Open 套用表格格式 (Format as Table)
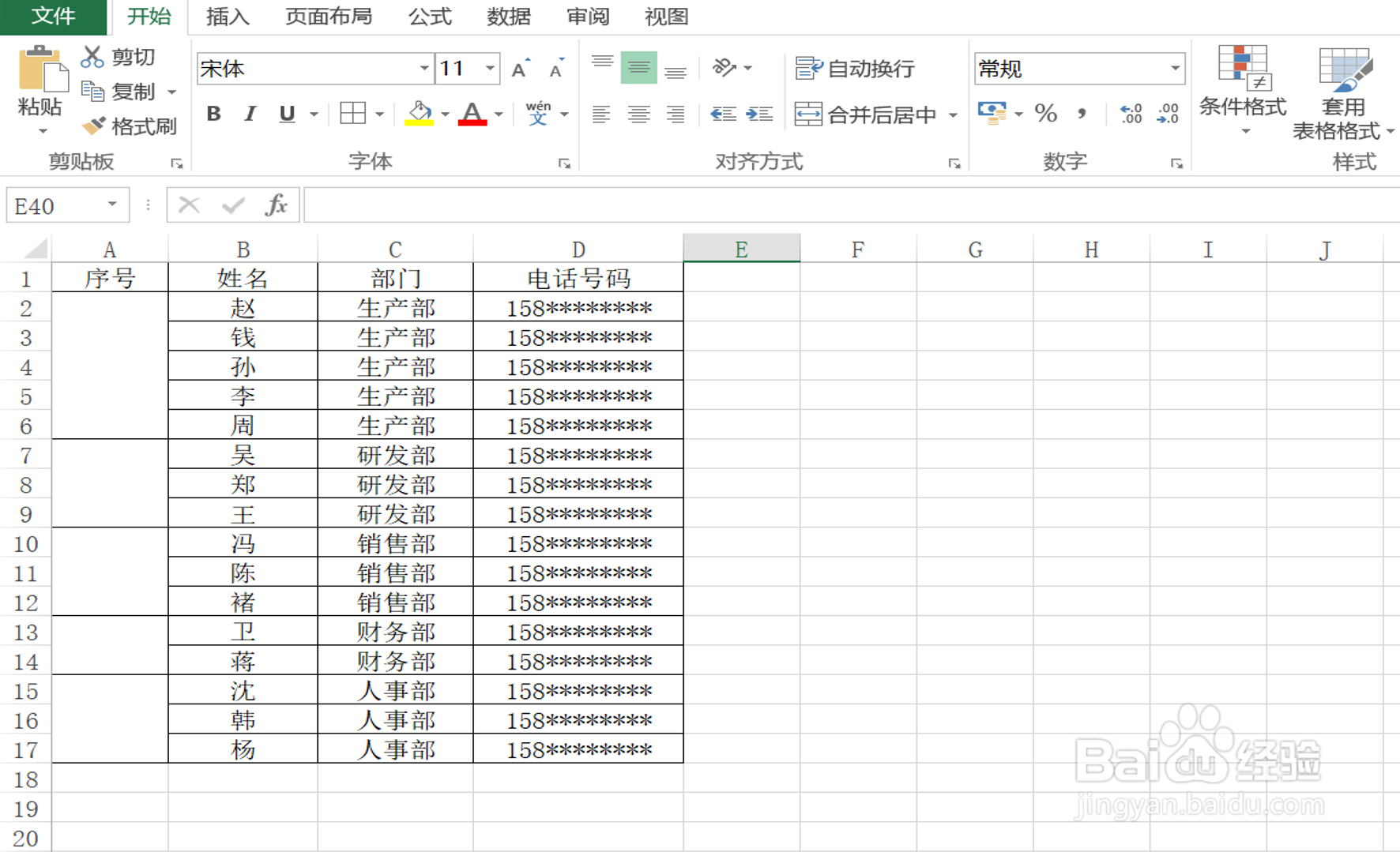This screenshot has height=852, width=1400. 1344,93
